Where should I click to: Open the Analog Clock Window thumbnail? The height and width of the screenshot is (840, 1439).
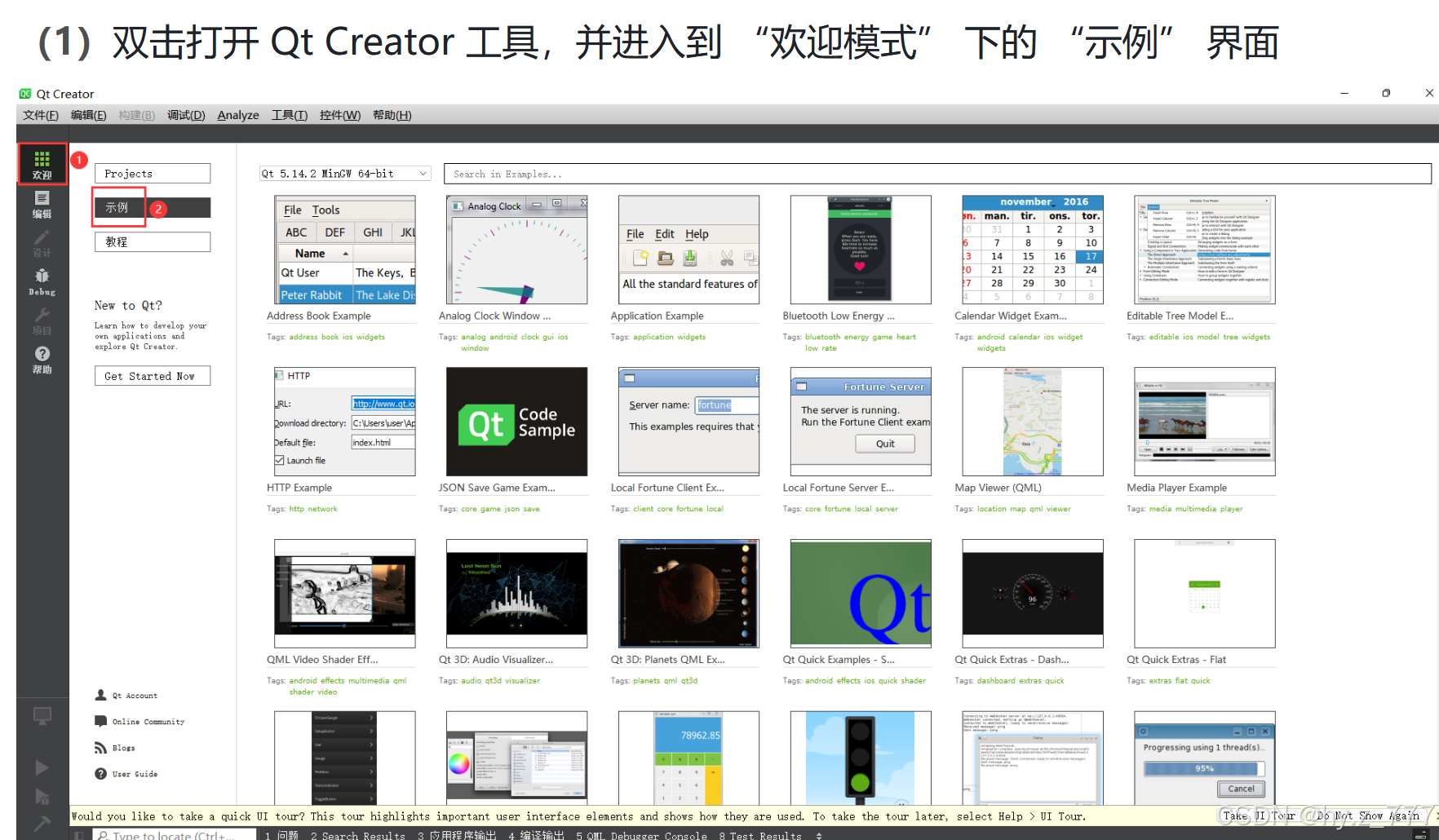coord(517,250)
